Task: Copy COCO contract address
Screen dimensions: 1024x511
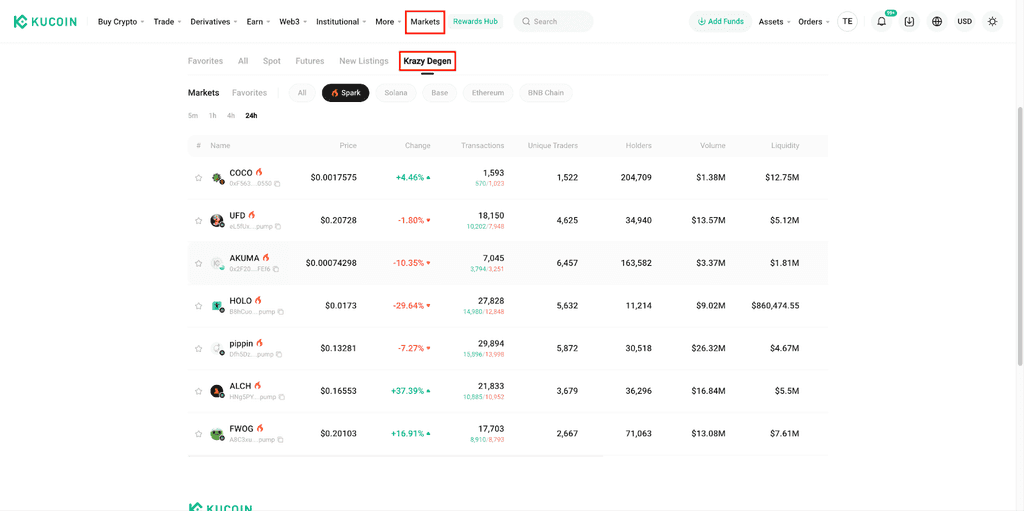Action: 278,184
